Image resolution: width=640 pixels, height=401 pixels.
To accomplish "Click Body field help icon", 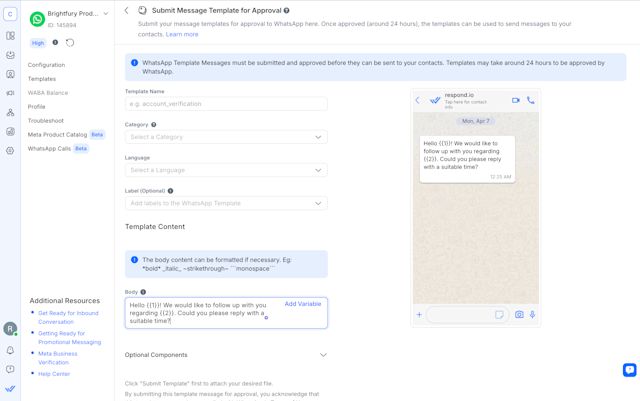I will [143, 292].
